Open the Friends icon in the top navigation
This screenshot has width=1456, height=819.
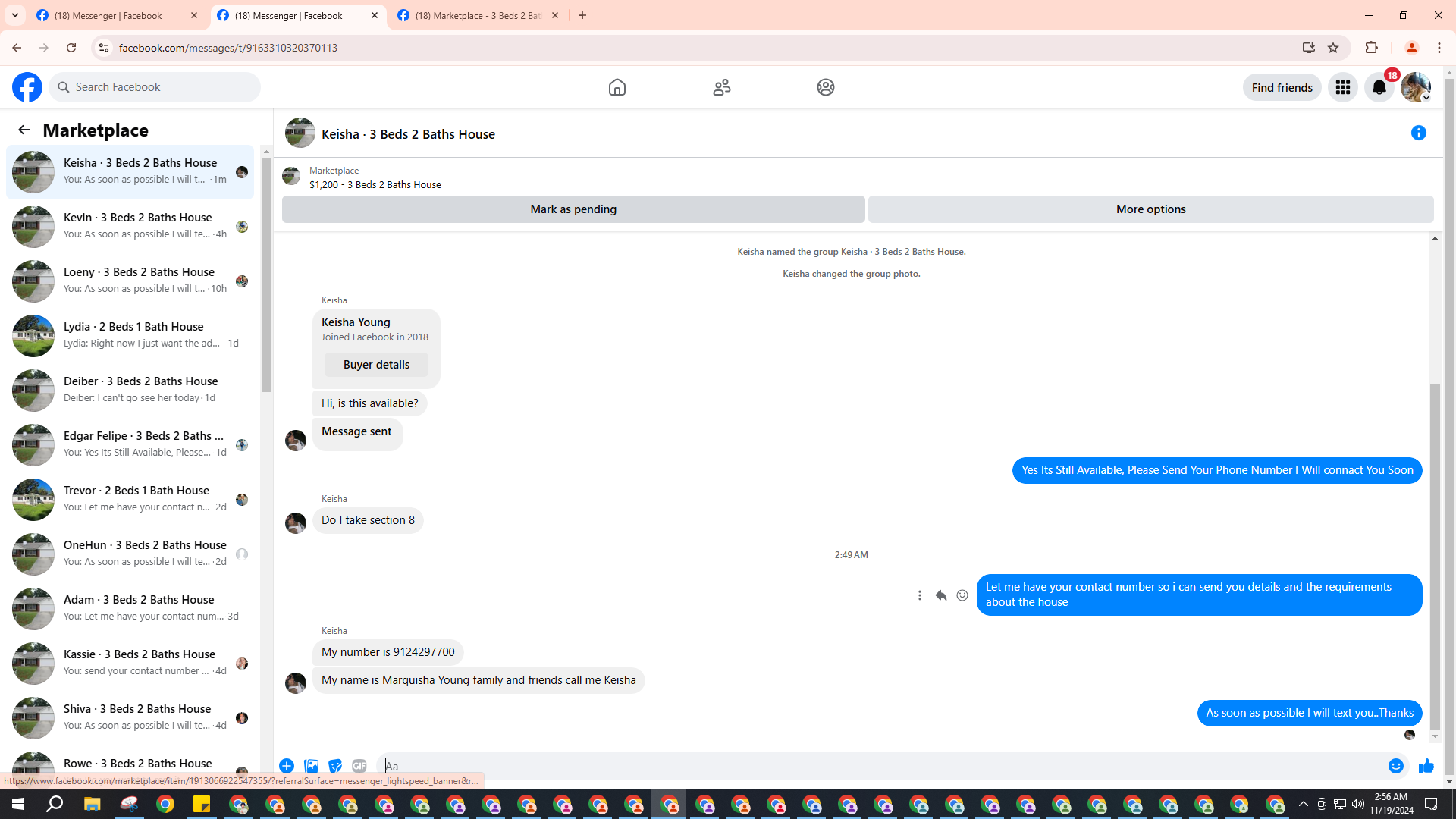point(722,87)
